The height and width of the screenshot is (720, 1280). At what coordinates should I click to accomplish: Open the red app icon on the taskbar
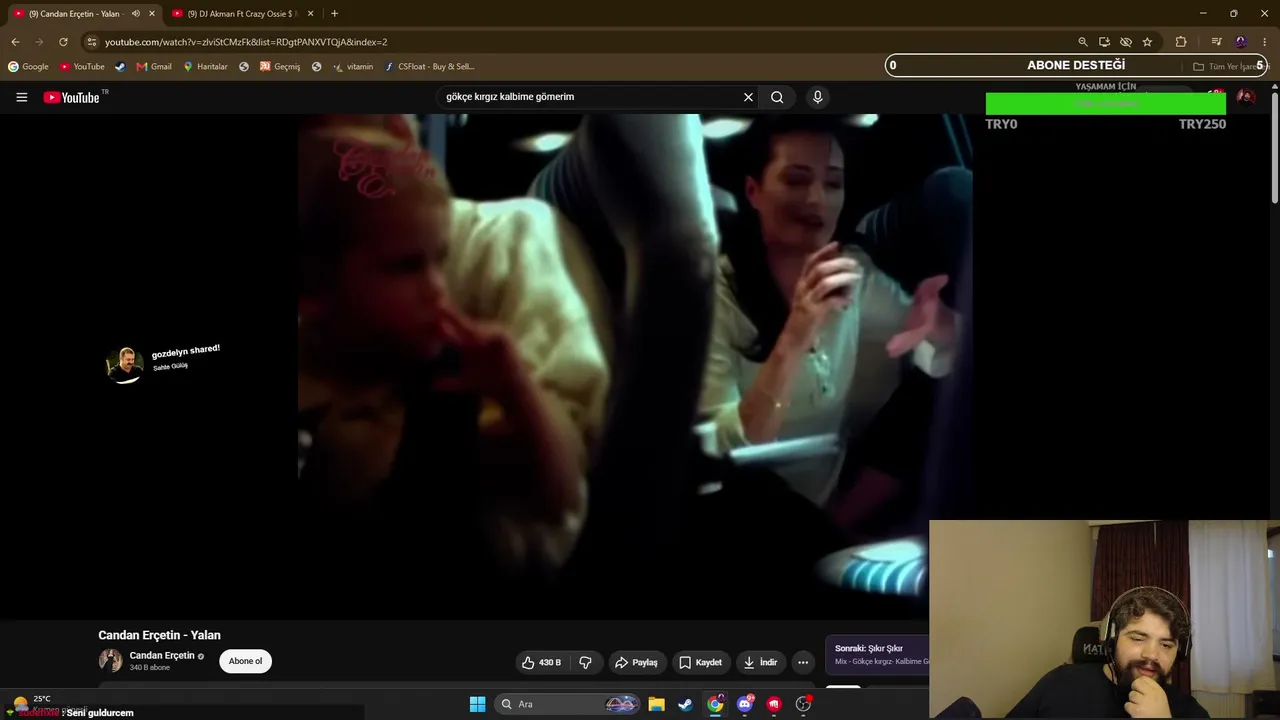(774, 704)
